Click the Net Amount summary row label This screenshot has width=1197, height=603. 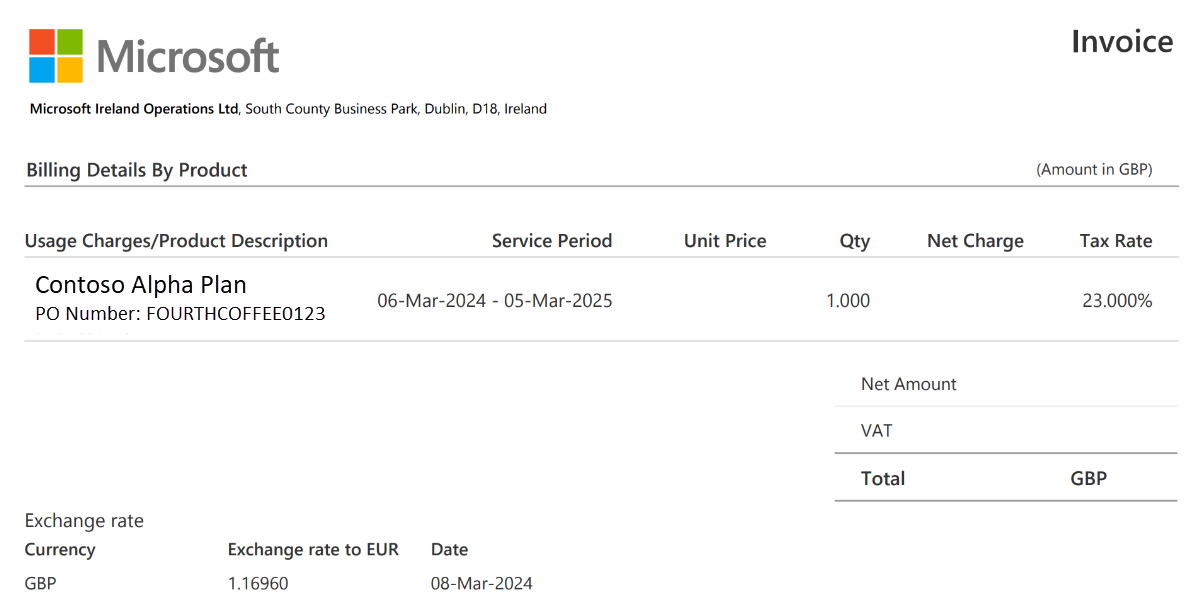click(909, 384)
